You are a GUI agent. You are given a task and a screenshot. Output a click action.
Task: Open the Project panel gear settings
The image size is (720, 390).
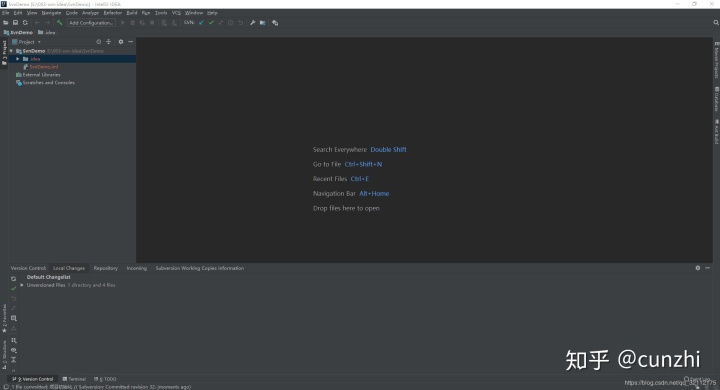coord(121,42)
